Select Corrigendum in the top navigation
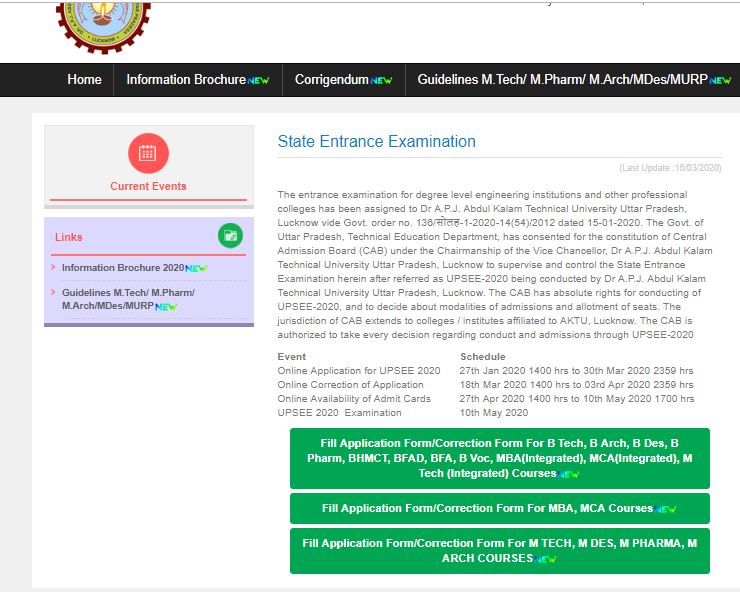The image size is (740, 592). pyautogui.click(x=332, y=80)
